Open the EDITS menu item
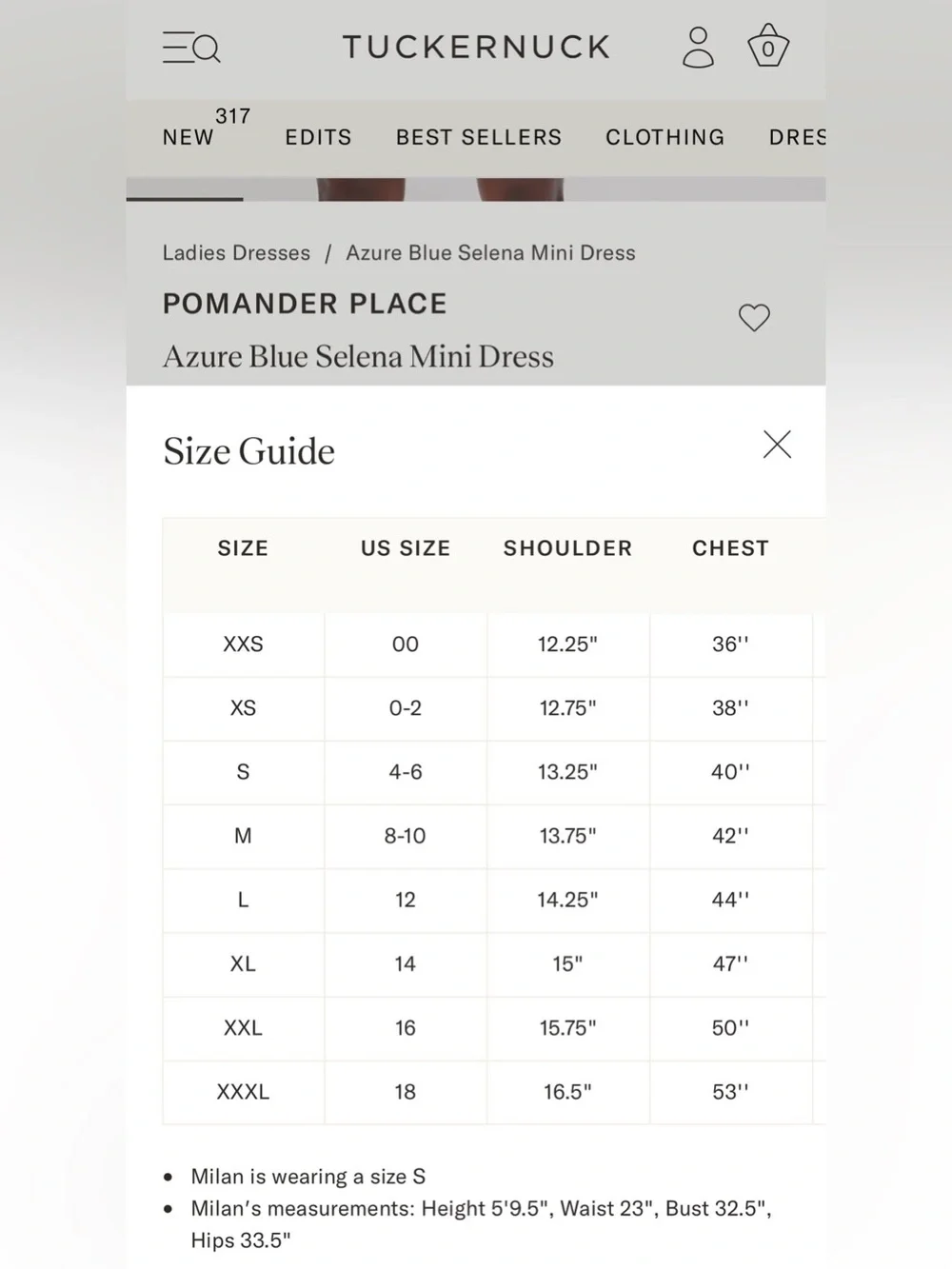Viewport: 952px width, 1269px height. tap(319, 137)
